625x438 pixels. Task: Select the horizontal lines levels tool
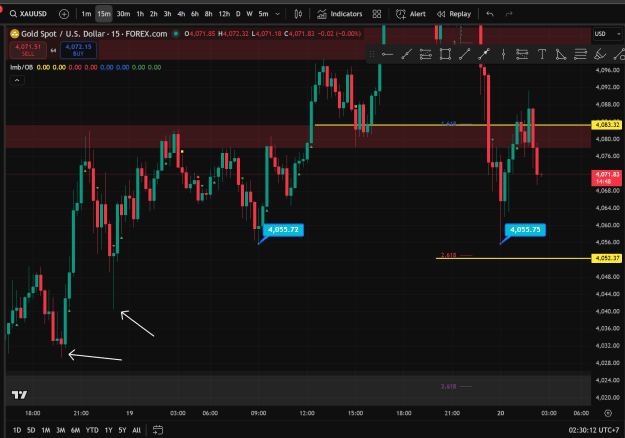[x=580, y=54]
